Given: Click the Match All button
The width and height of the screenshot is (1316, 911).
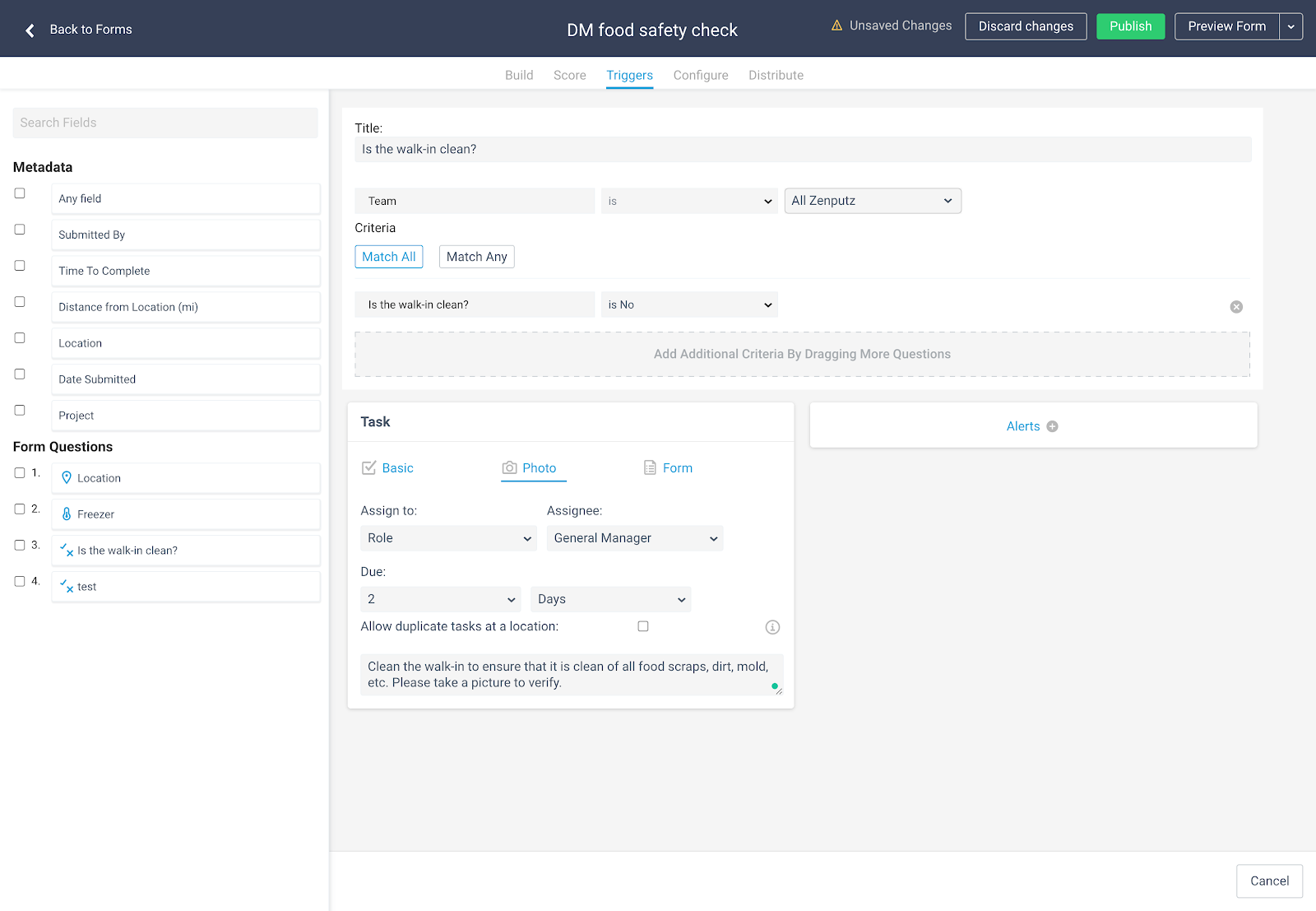Looking at the screenshot, I should click(x=389, y=257).
